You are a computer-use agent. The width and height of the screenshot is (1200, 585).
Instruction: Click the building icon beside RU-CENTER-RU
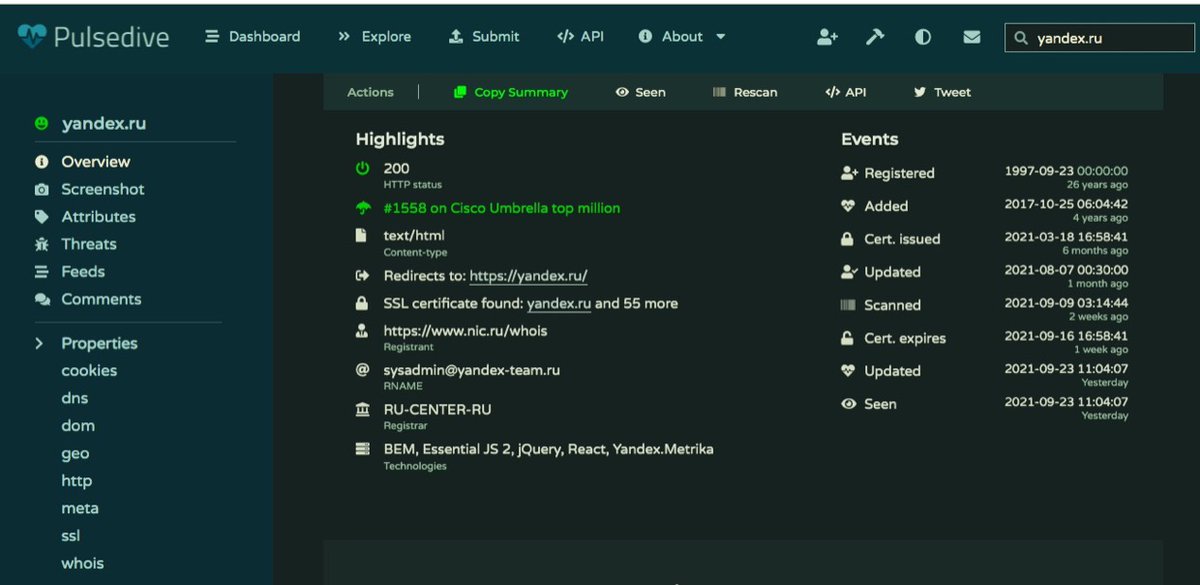(362, 409)
